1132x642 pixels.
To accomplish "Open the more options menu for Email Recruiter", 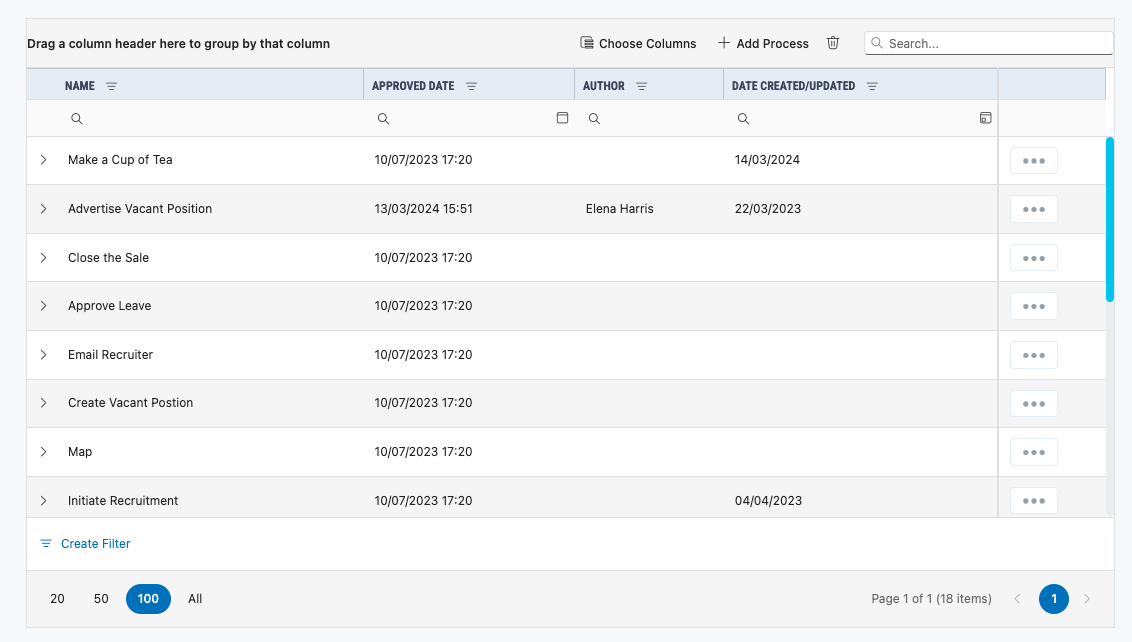I will click(x=1034, y=355).
